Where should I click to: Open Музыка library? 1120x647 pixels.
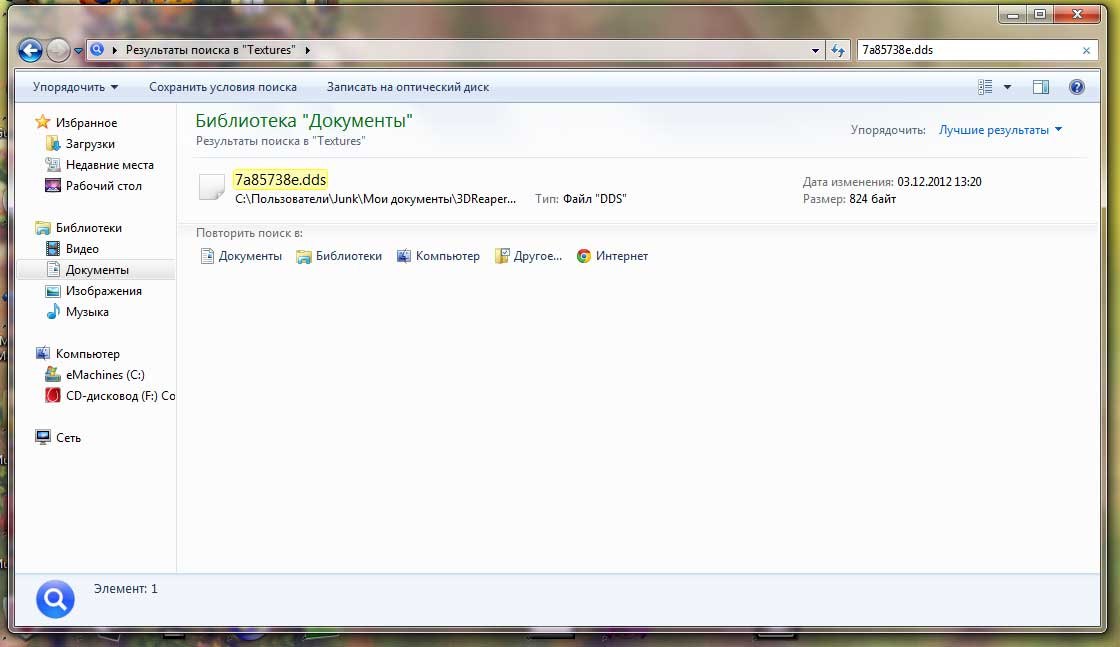pos(87,312)
